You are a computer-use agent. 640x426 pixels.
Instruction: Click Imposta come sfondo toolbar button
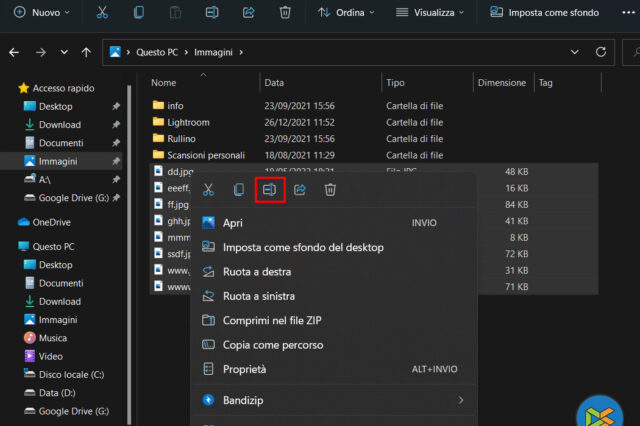544,13
